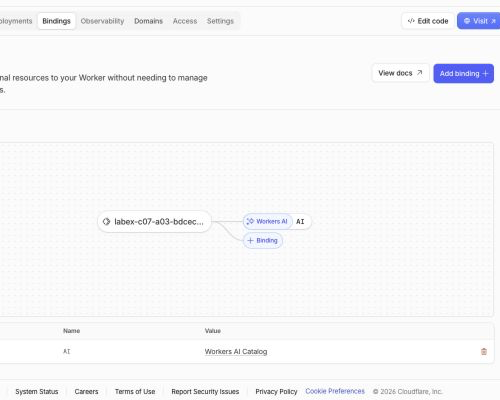The width and height of the screenshot is (500, 400).
Task: Open System Status footer link
Action: click(37, 391)
